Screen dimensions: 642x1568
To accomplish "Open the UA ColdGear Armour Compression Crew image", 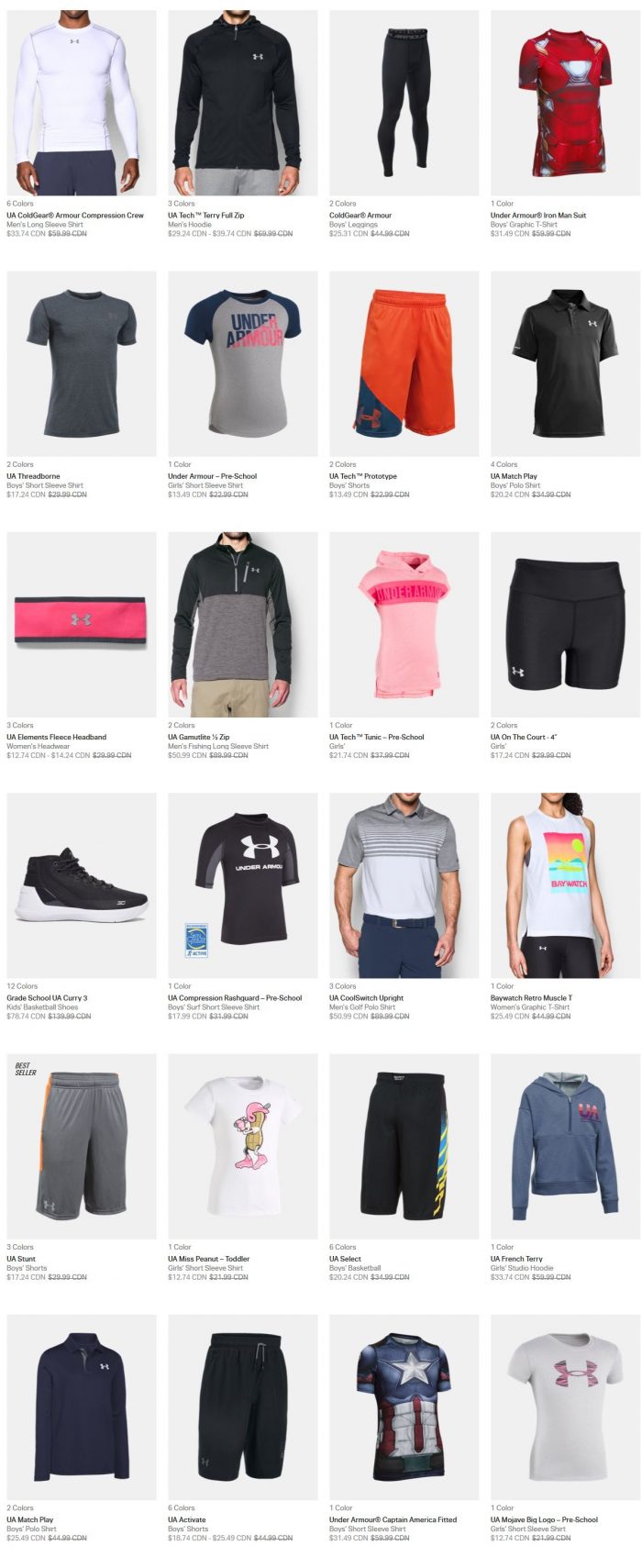I will coord(82,103).
